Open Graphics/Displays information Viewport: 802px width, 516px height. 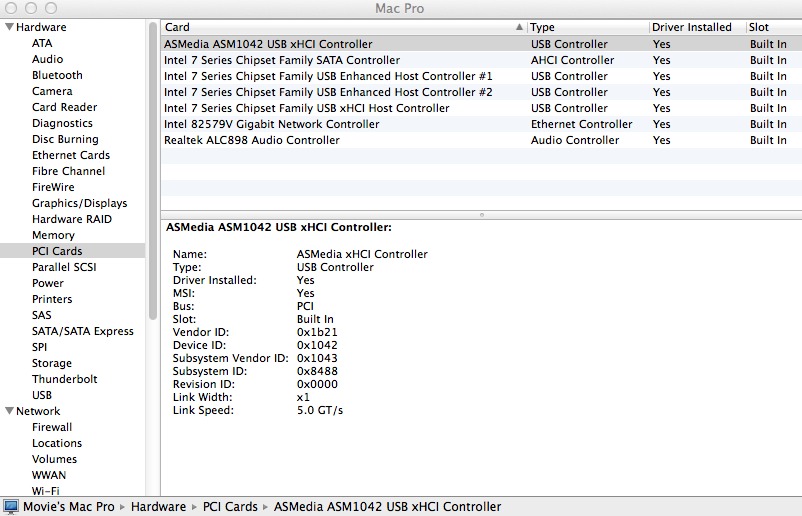click(x=79, y=203)
